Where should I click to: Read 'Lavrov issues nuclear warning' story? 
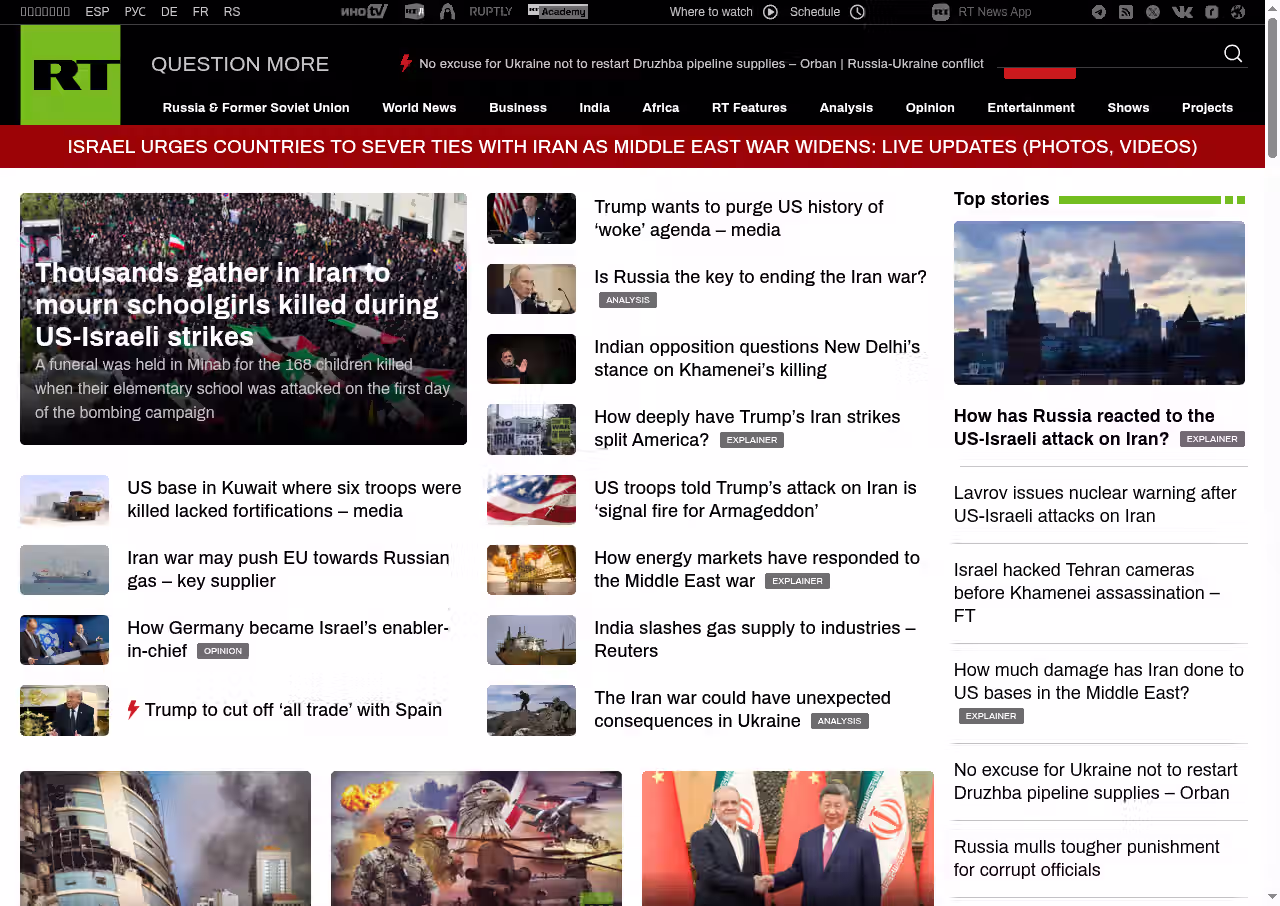coord(1095,504)
